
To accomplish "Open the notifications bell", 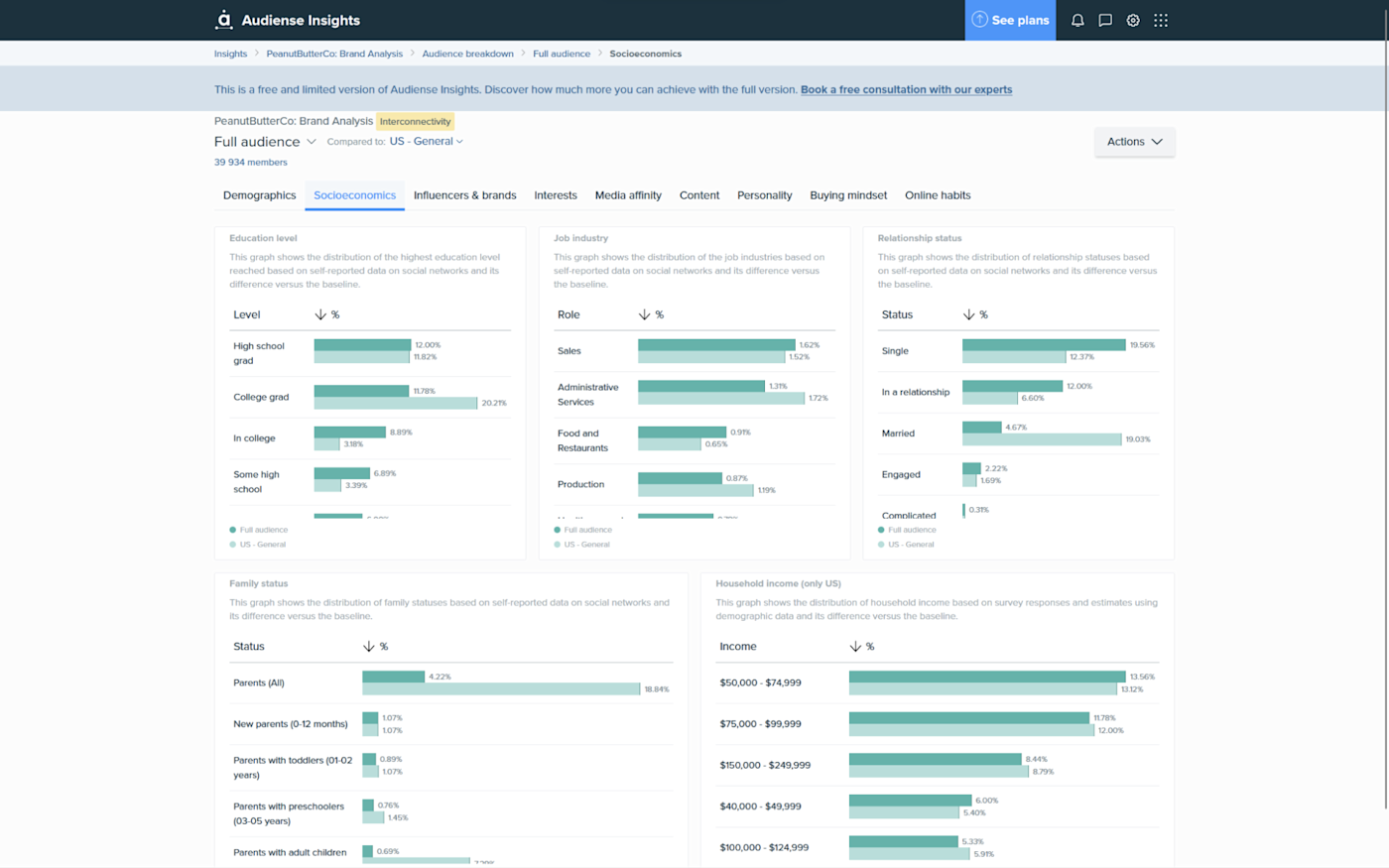I will coord(1077,20).
